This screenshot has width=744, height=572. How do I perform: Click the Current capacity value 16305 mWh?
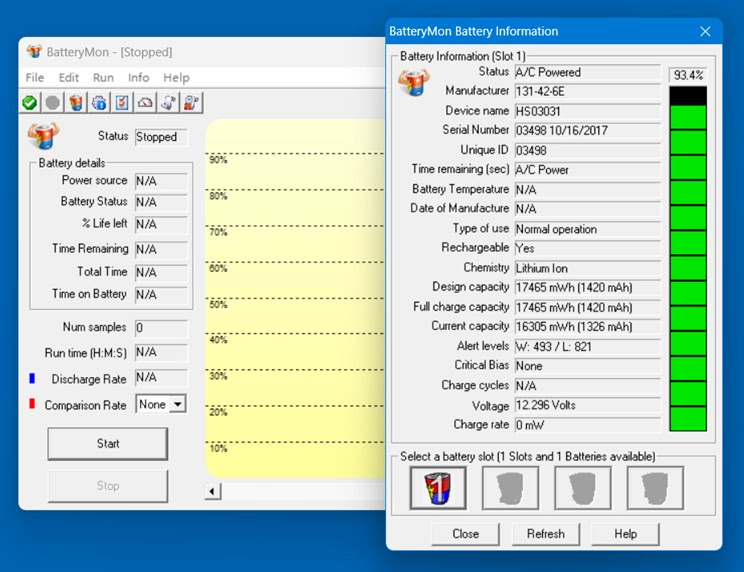coord(587,327)
